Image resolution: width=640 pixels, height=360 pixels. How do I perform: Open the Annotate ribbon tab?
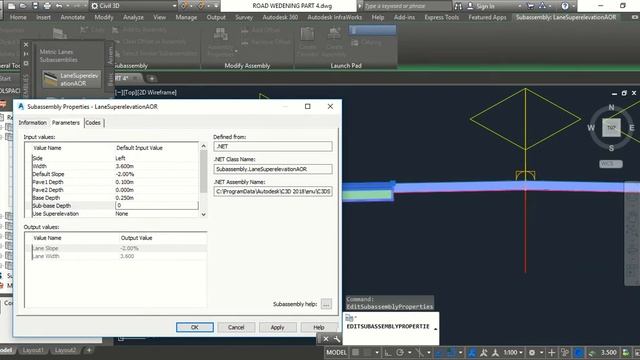point(73,17)
